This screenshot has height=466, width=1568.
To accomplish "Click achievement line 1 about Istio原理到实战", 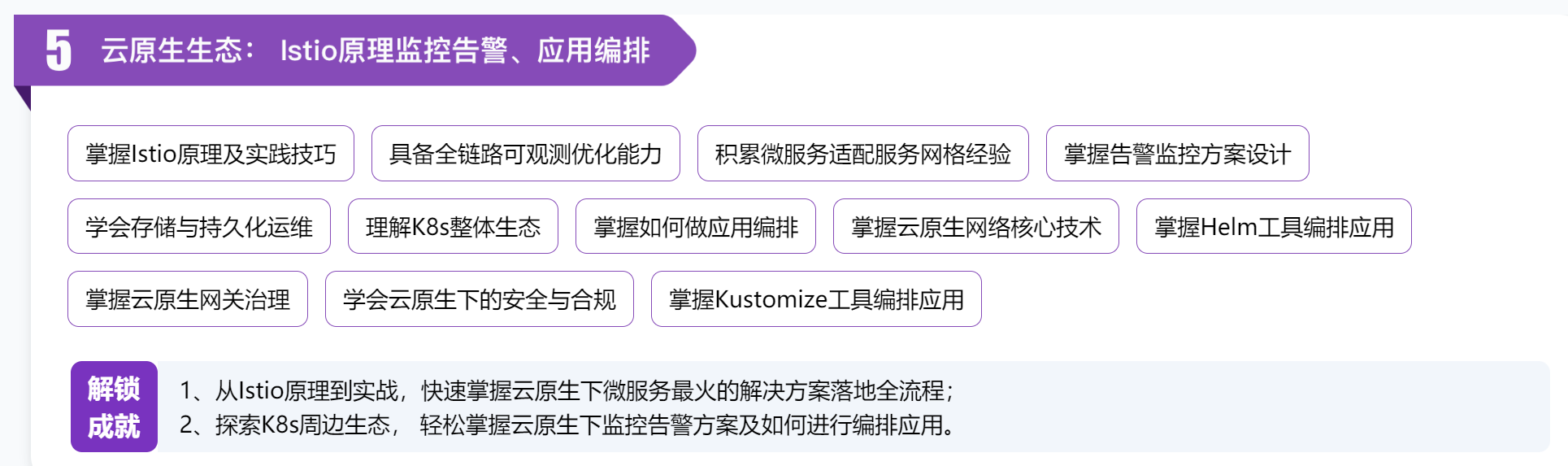I will click(x=566, y=390).
